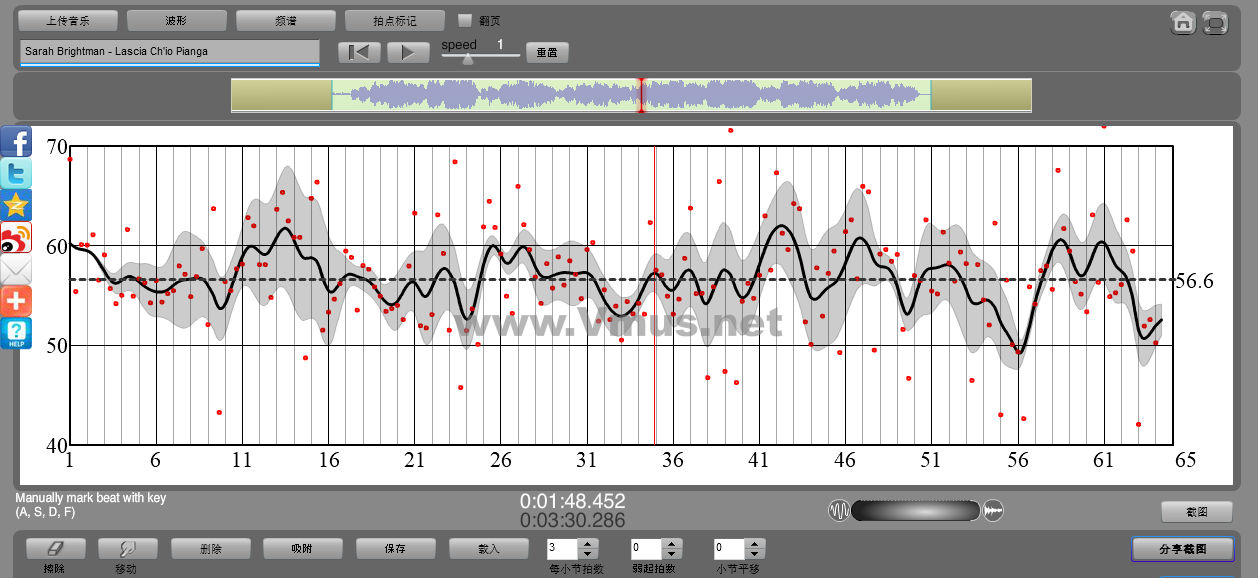Click the sine wave icon left of zoom bar
Viewport: 1258px width, 578px height.
click(x=838, y=511)
